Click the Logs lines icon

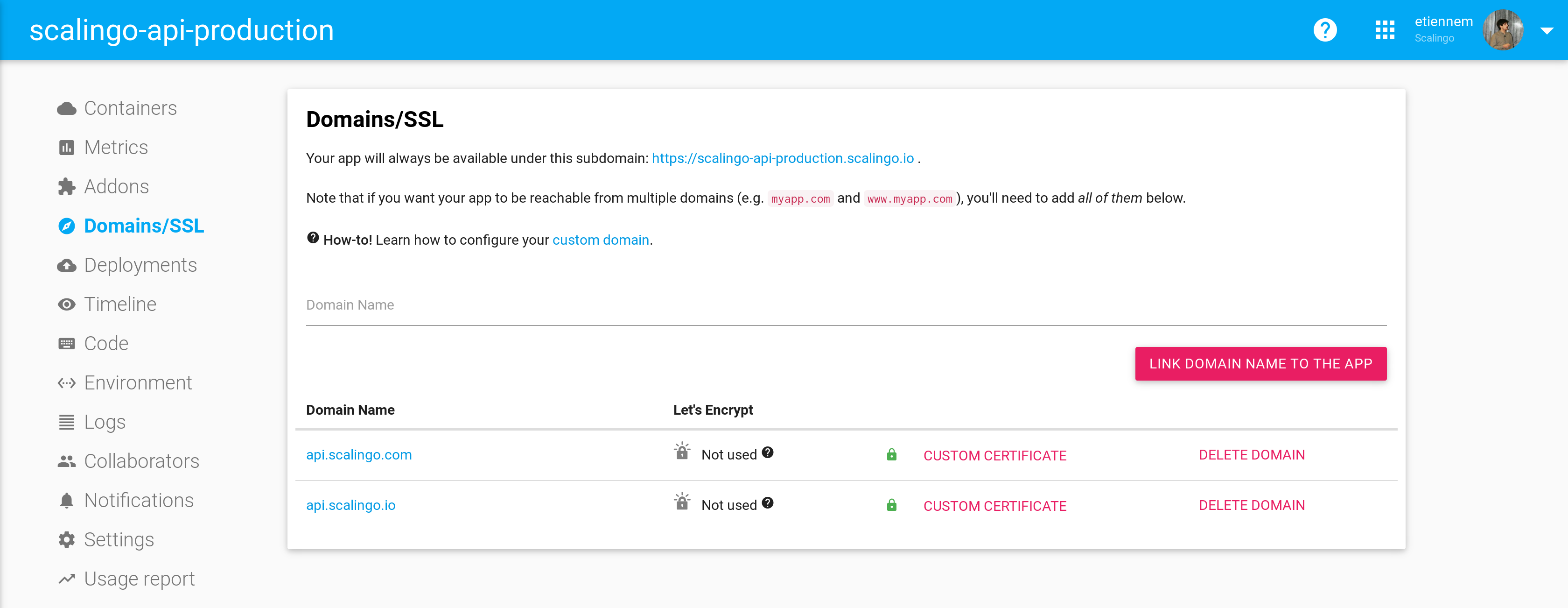pos(66,422)
